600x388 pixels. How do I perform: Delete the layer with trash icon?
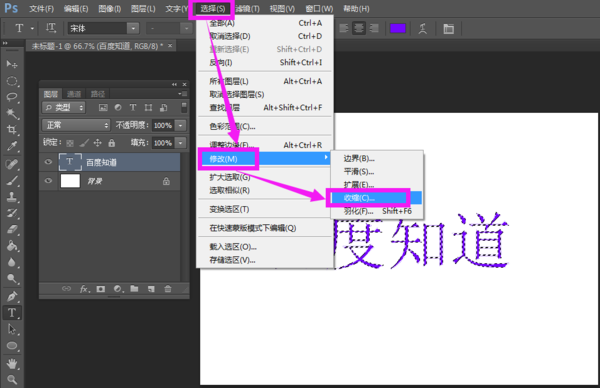(168, 289)
